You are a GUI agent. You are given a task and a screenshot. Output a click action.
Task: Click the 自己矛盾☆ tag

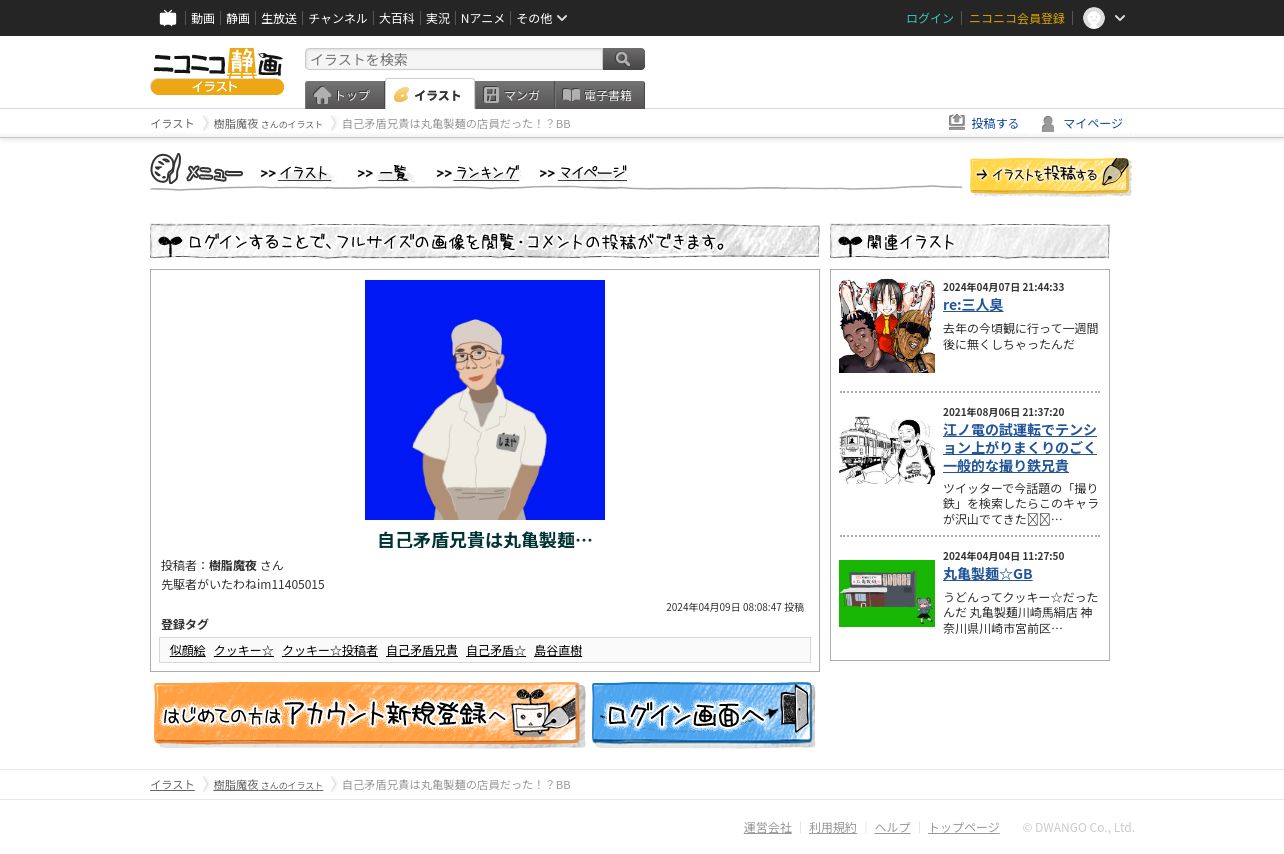click(496, 650)
